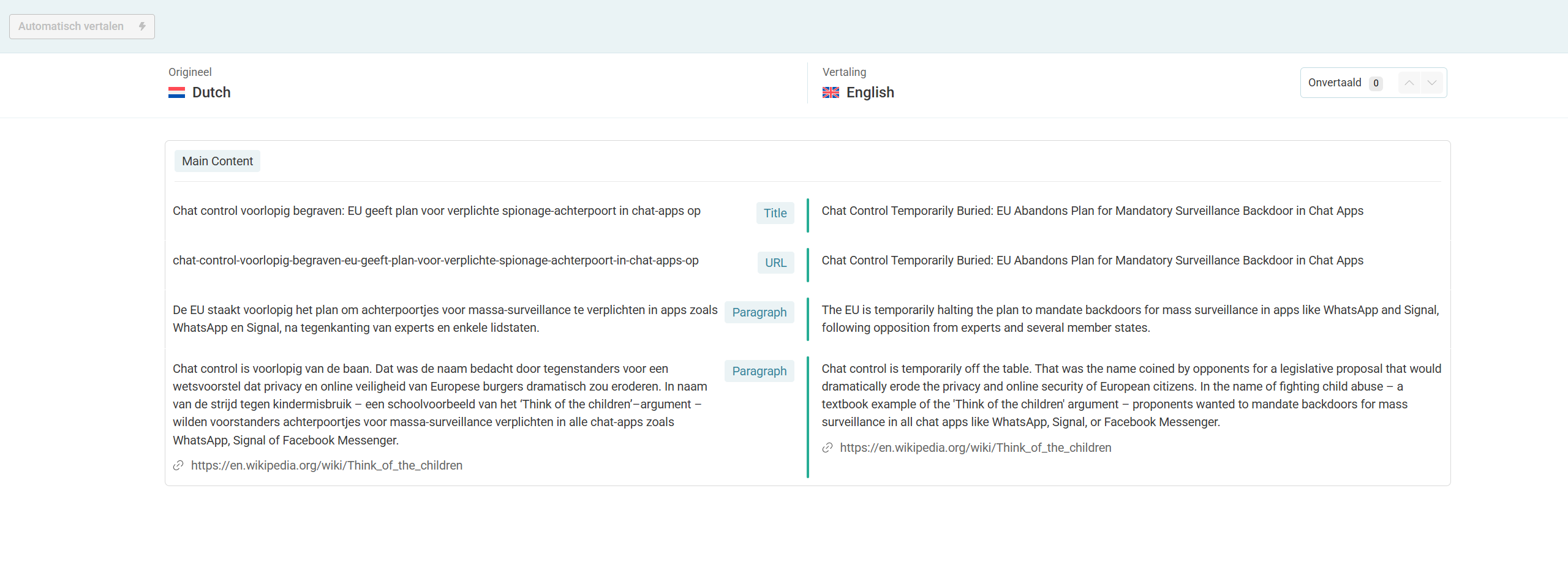Open the Think_of_the_children link in the translation column
Screen dimensions: 1568x581
tap(975, 448)
